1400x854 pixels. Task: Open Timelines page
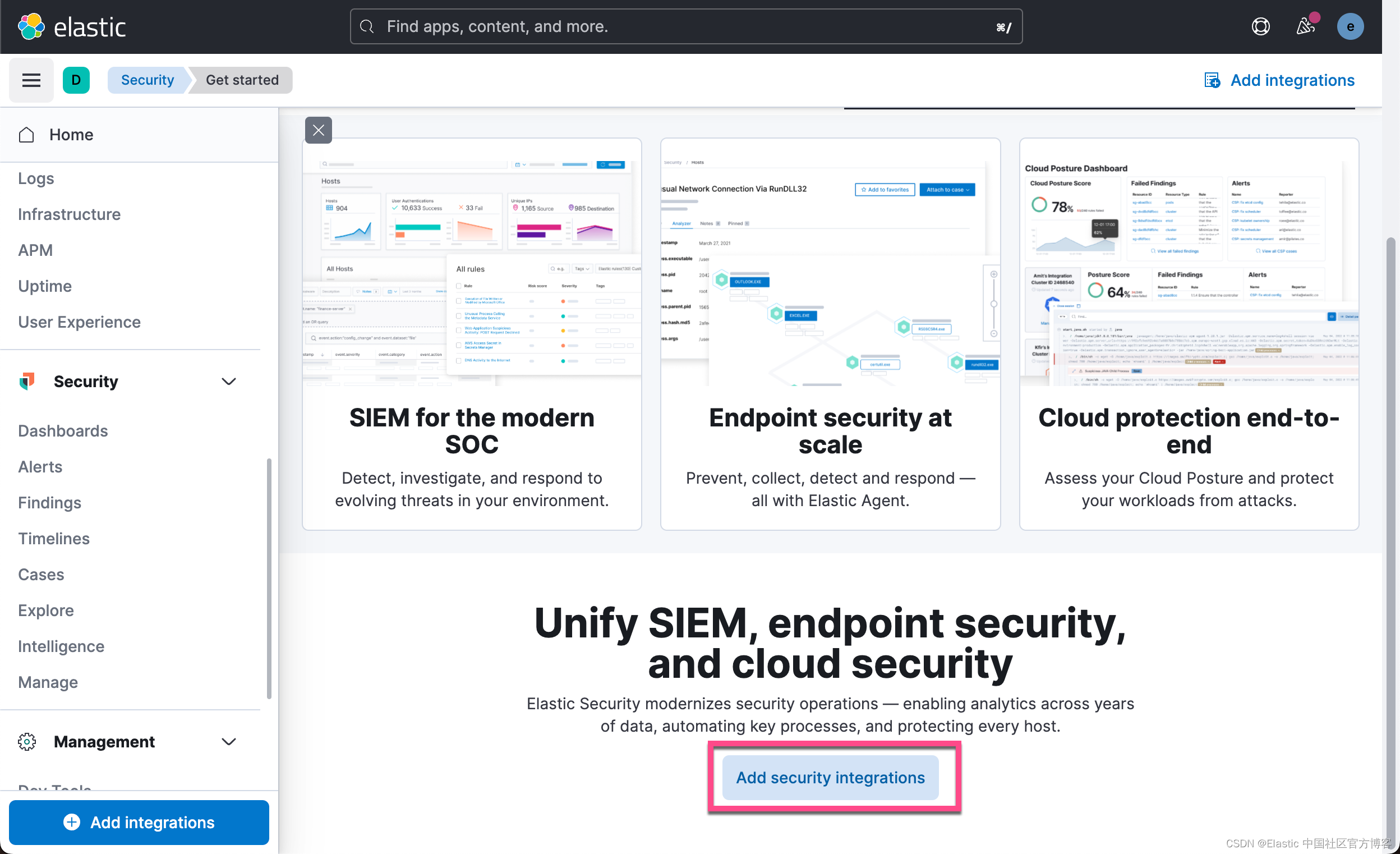pyautogui.click(x=54, y=538)
